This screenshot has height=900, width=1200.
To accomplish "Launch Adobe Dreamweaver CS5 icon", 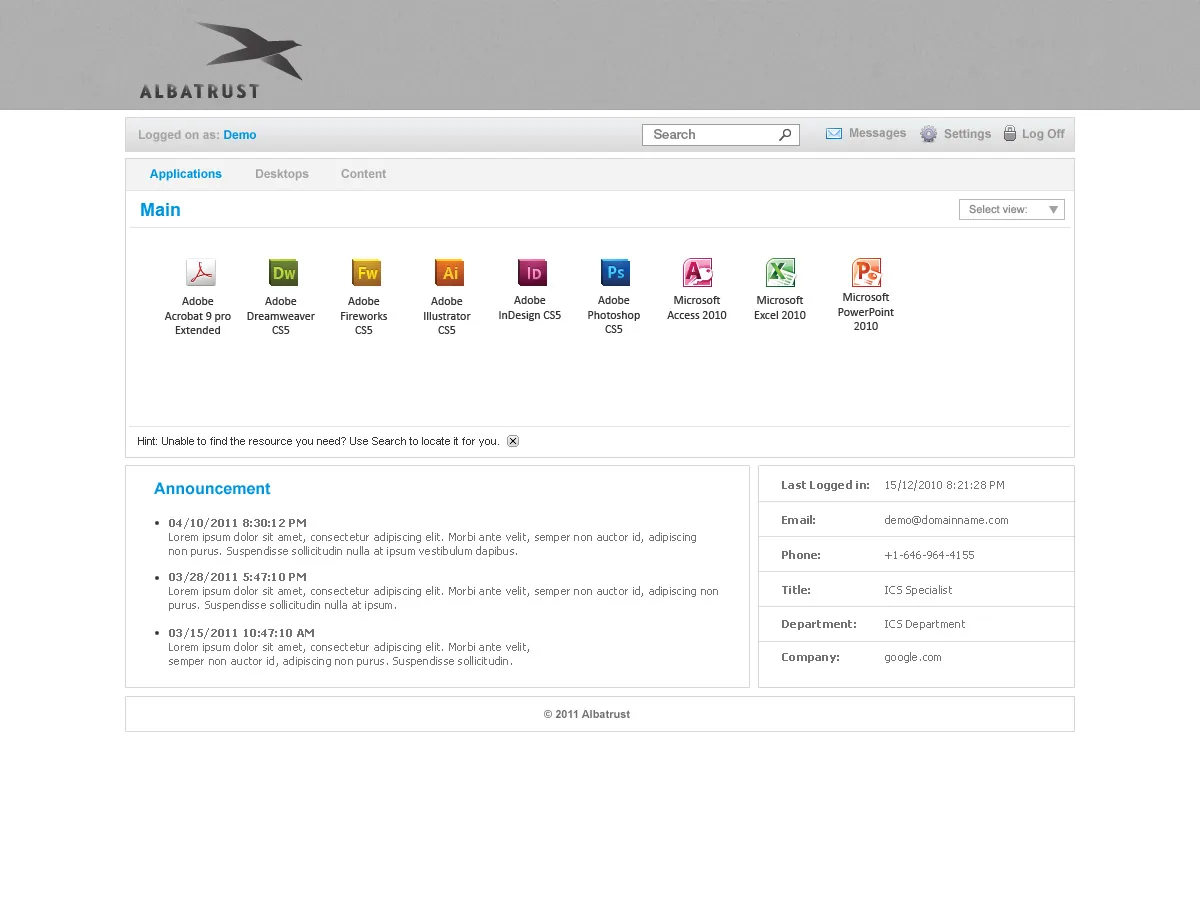I will coord(283,273).
